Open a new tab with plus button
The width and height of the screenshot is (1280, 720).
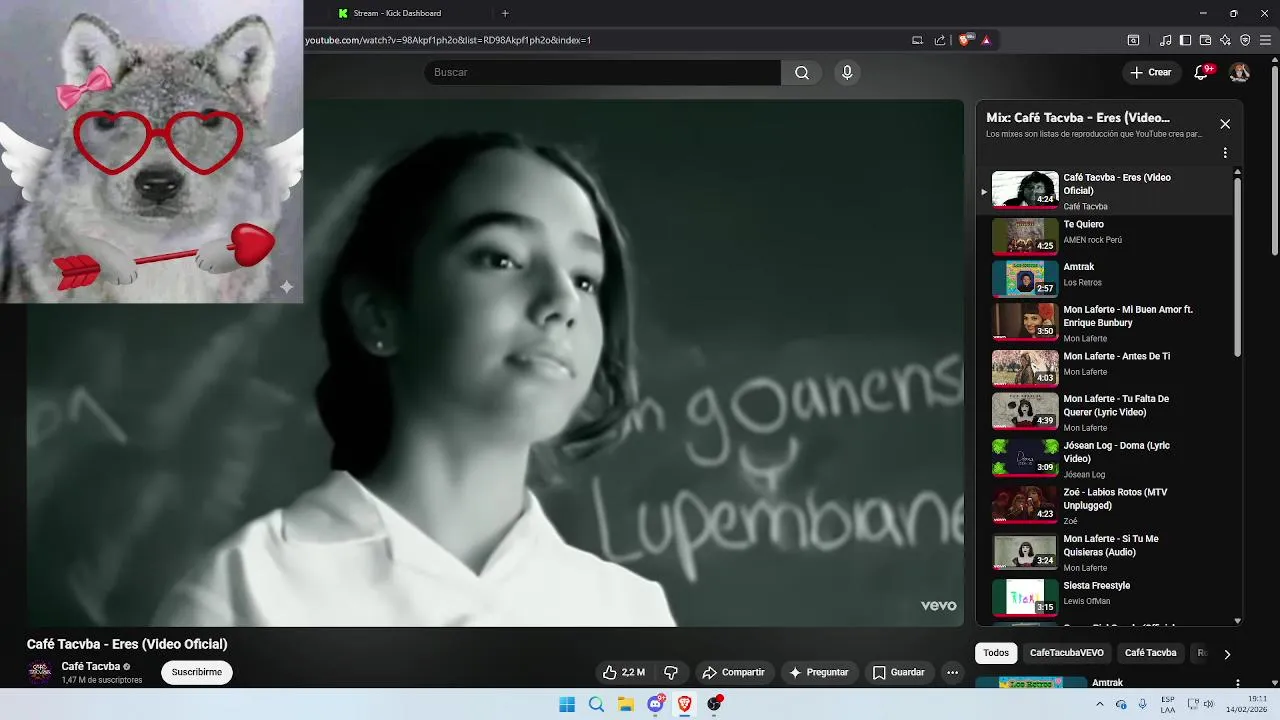click(x=505, y=13)
